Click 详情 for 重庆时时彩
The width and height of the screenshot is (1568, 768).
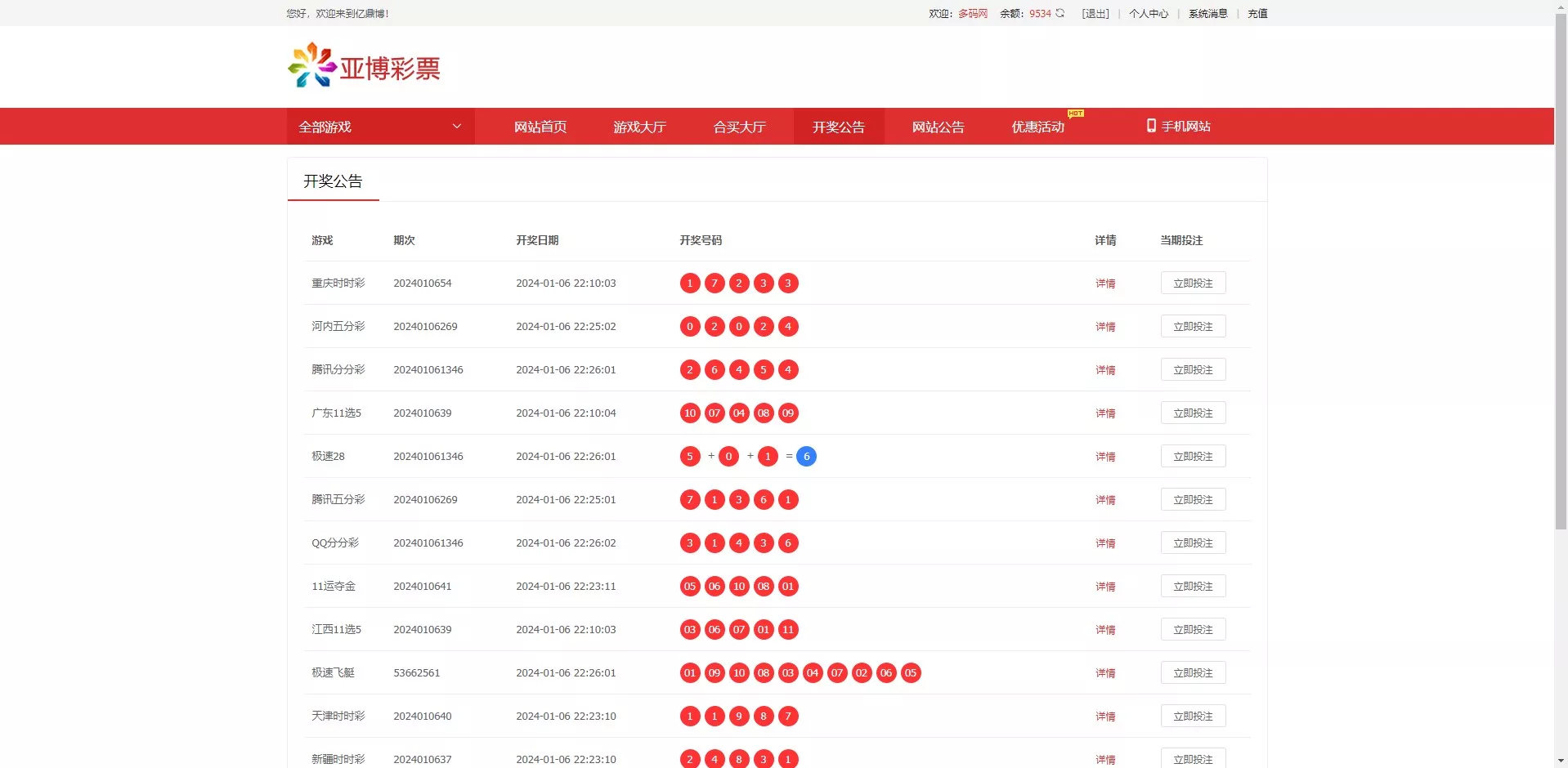pos(1104,284)
